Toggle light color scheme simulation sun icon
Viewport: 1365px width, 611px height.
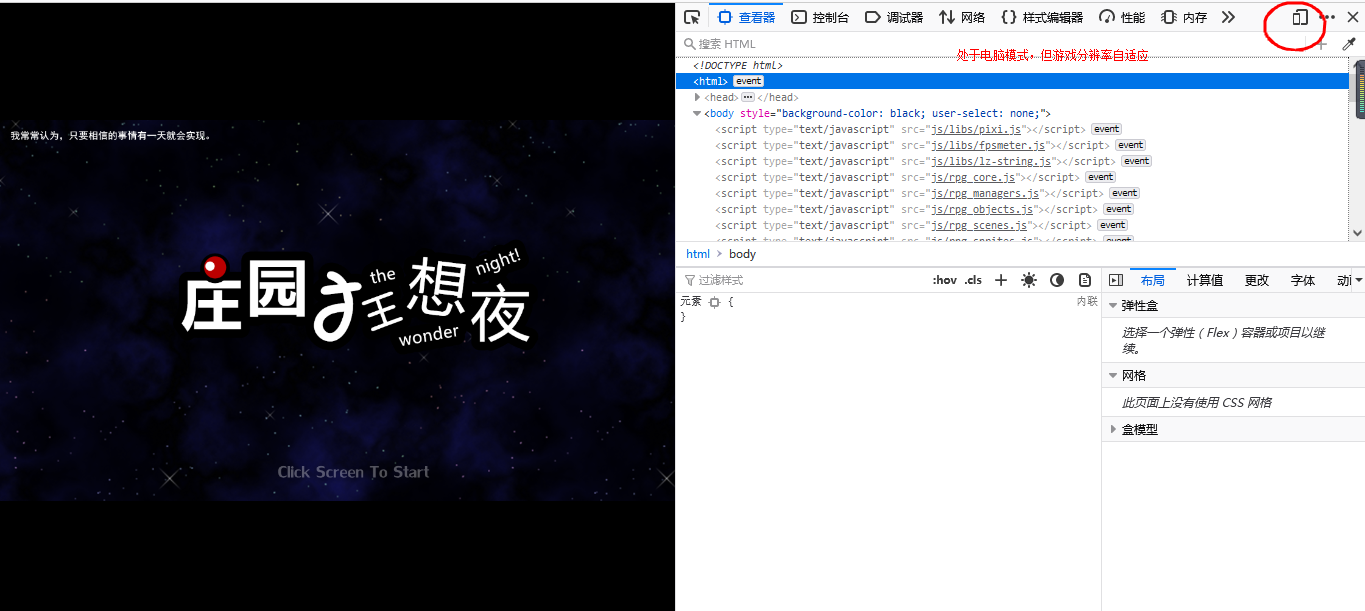tap(1029, 280)
